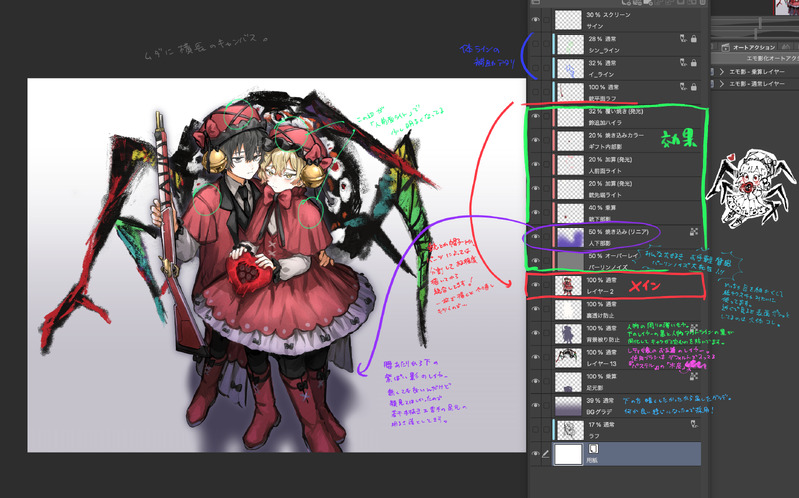Tick the selection checkbox on the サイン row
This screenshot has width=799, height=498.
546,20
